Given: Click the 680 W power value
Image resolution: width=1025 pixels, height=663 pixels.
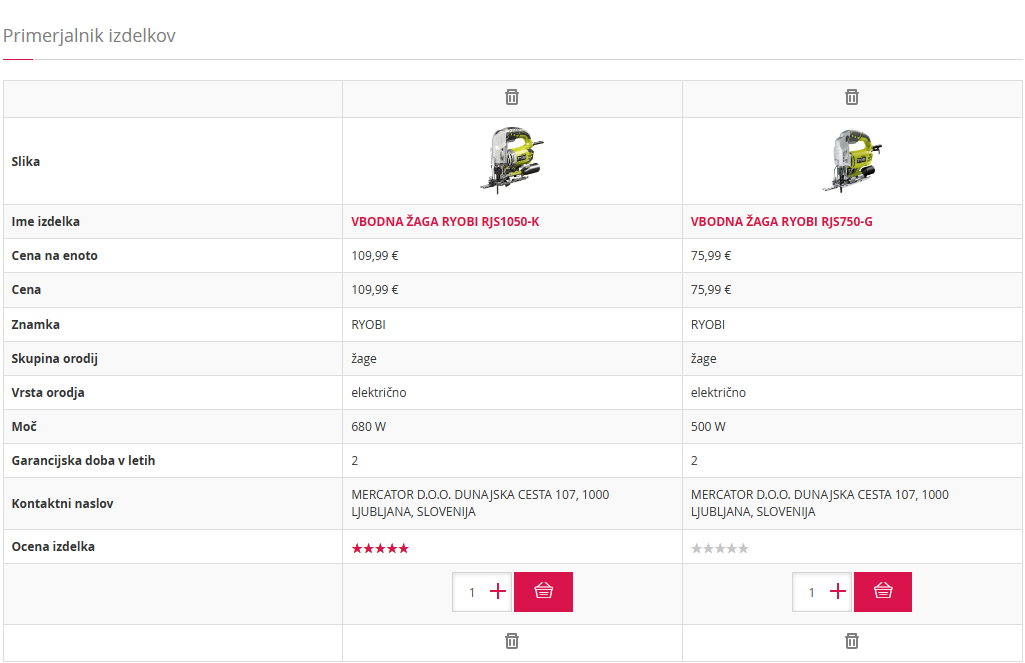Looking at the screenshot, I should point(369,426).
